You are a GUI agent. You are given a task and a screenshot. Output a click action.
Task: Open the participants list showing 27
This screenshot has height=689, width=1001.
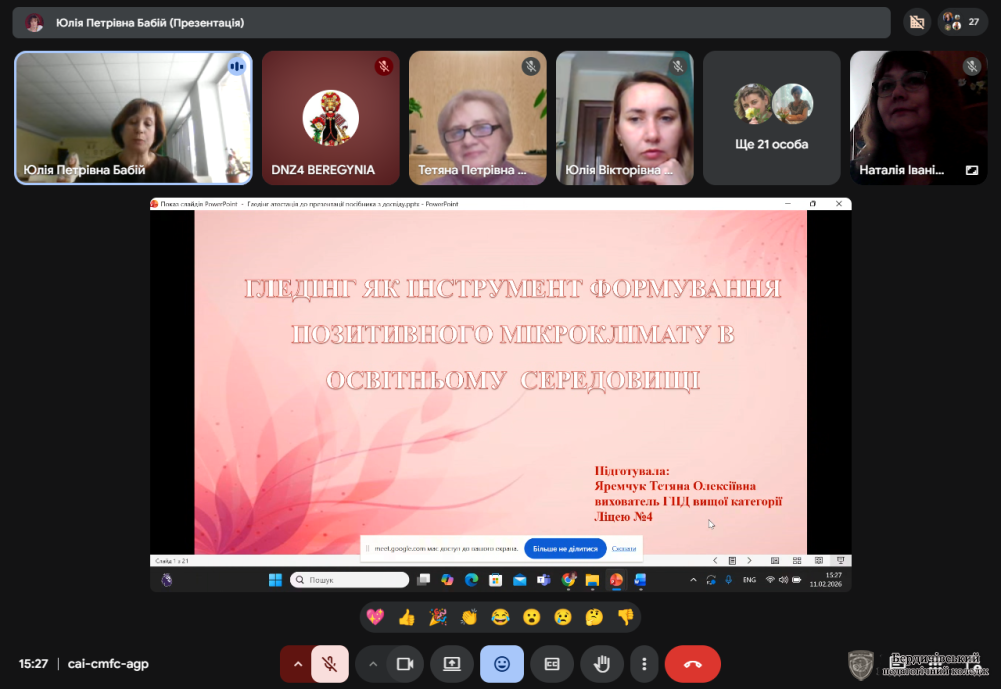964,22
